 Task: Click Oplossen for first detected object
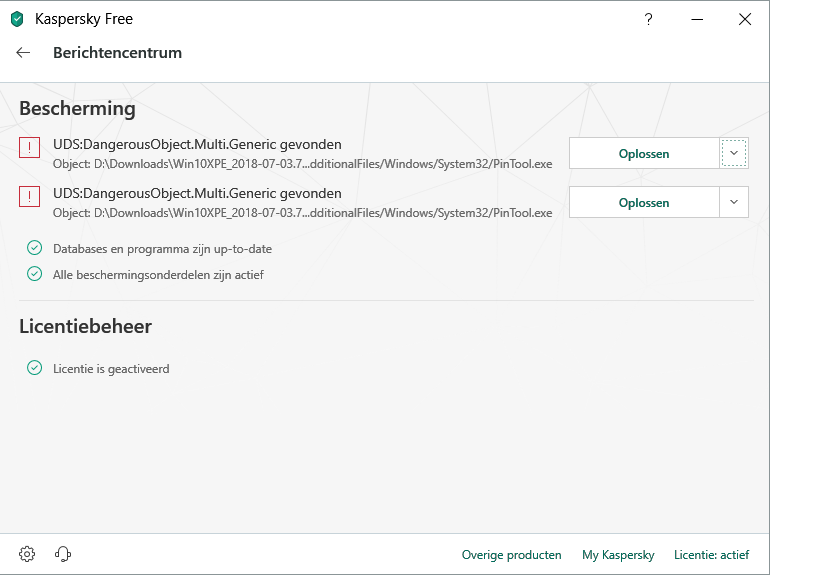click(644, 154)
